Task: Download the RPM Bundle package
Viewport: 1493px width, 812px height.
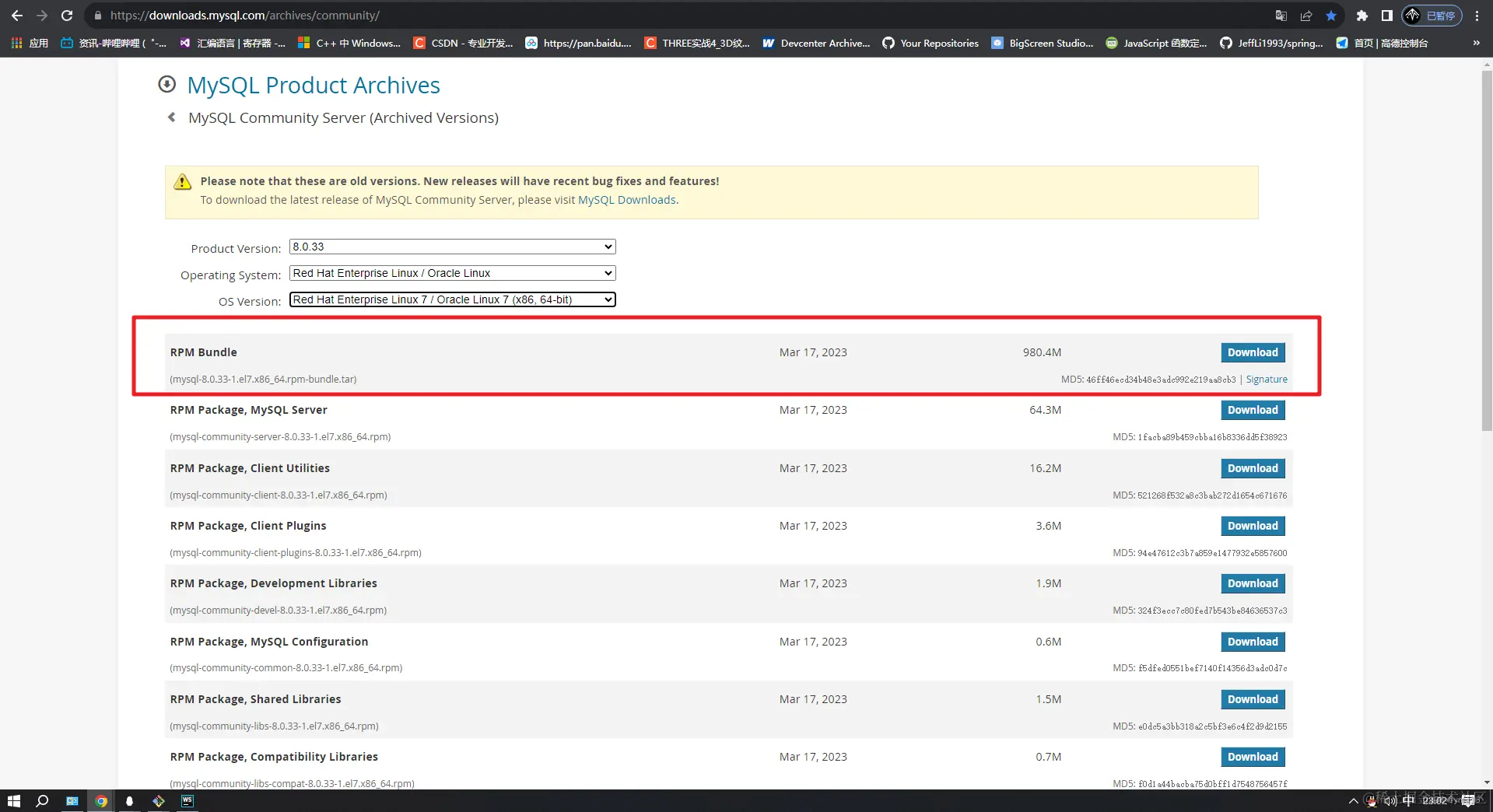Action: (x=1253, y=352)
